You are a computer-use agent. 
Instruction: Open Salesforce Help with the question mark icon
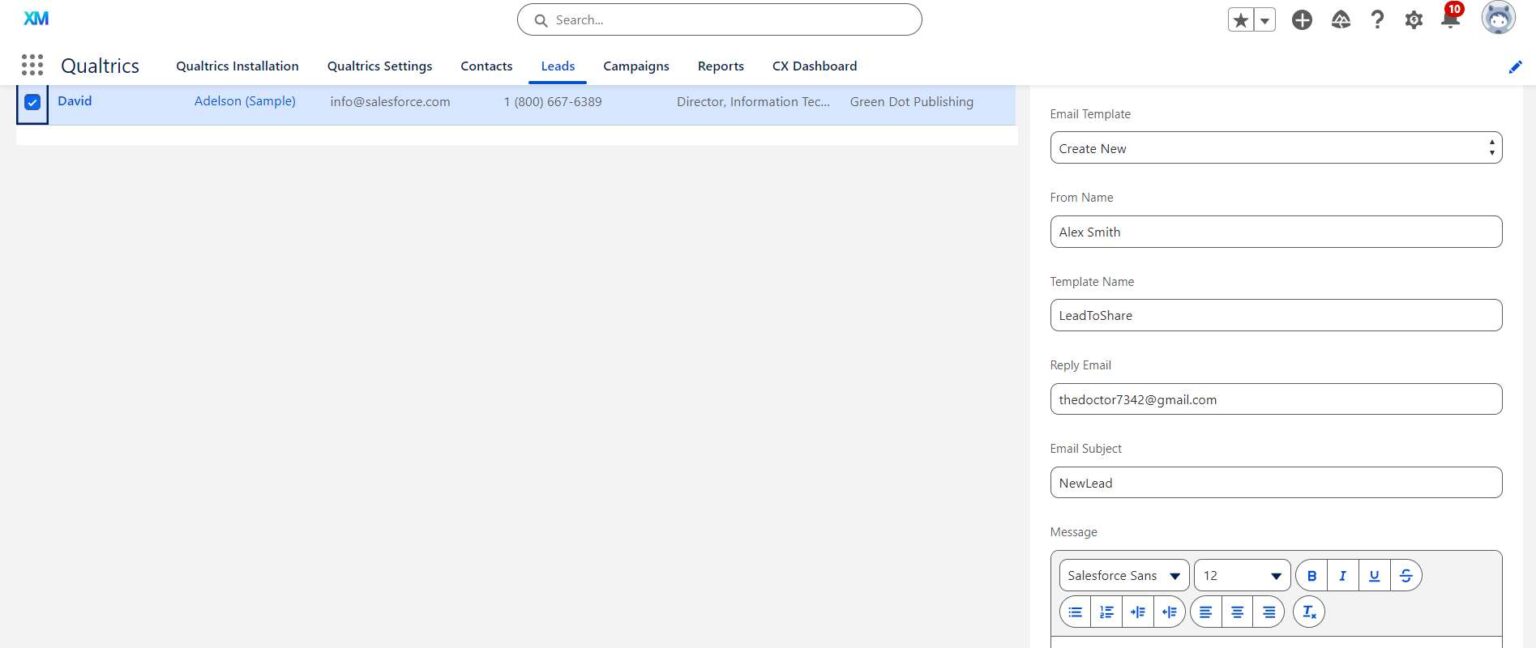[x=1377, y=19]
